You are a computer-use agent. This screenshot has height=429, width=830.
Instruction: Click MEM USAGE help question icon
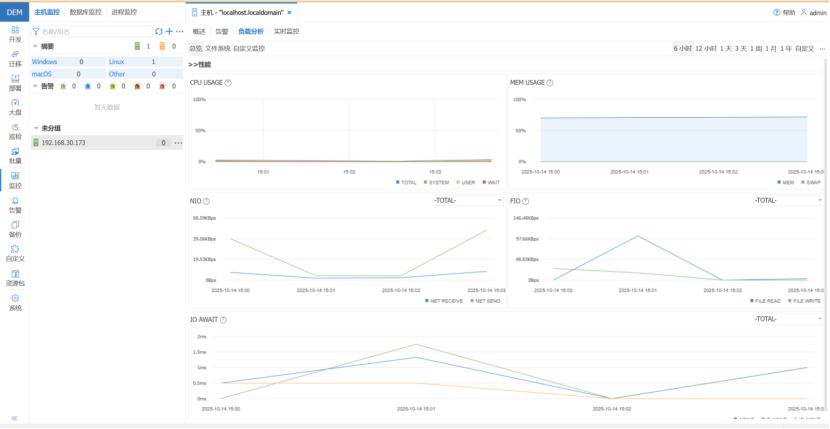[x=549, y=83]
